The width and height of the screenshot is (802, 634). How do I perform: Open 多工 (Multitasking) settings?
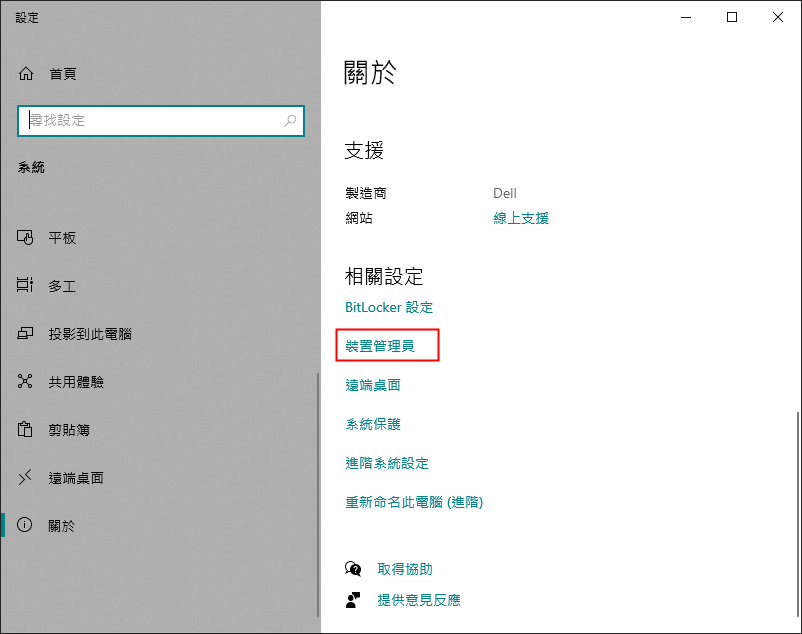pyautogui.click(x=24, y=286)
